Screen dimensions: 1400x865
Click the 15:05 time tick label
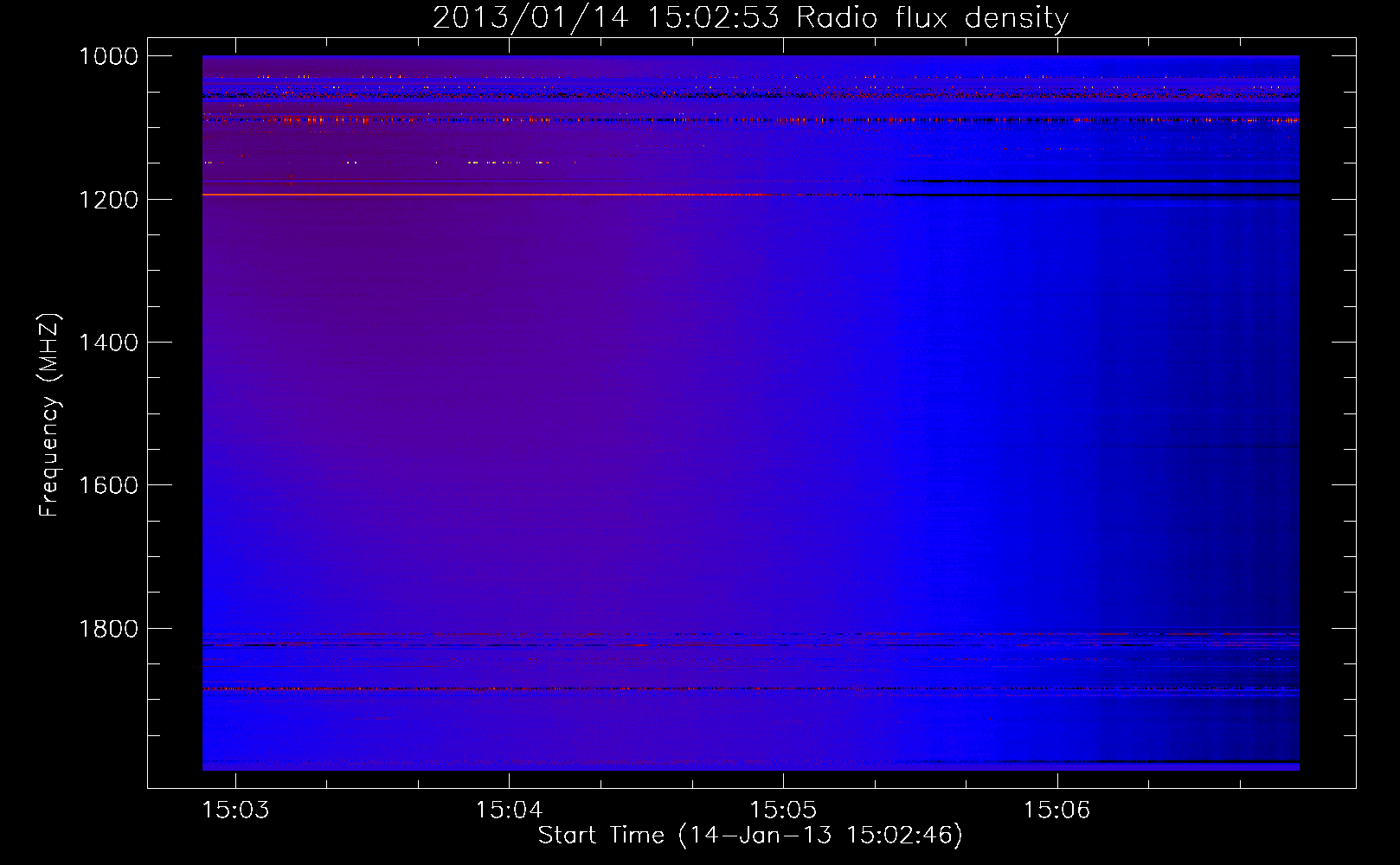[783, 810]
